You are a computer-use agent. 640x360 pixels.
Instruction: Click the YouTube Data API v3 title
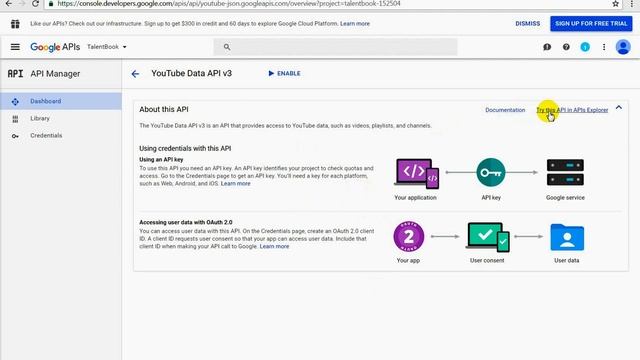(191, 73)
